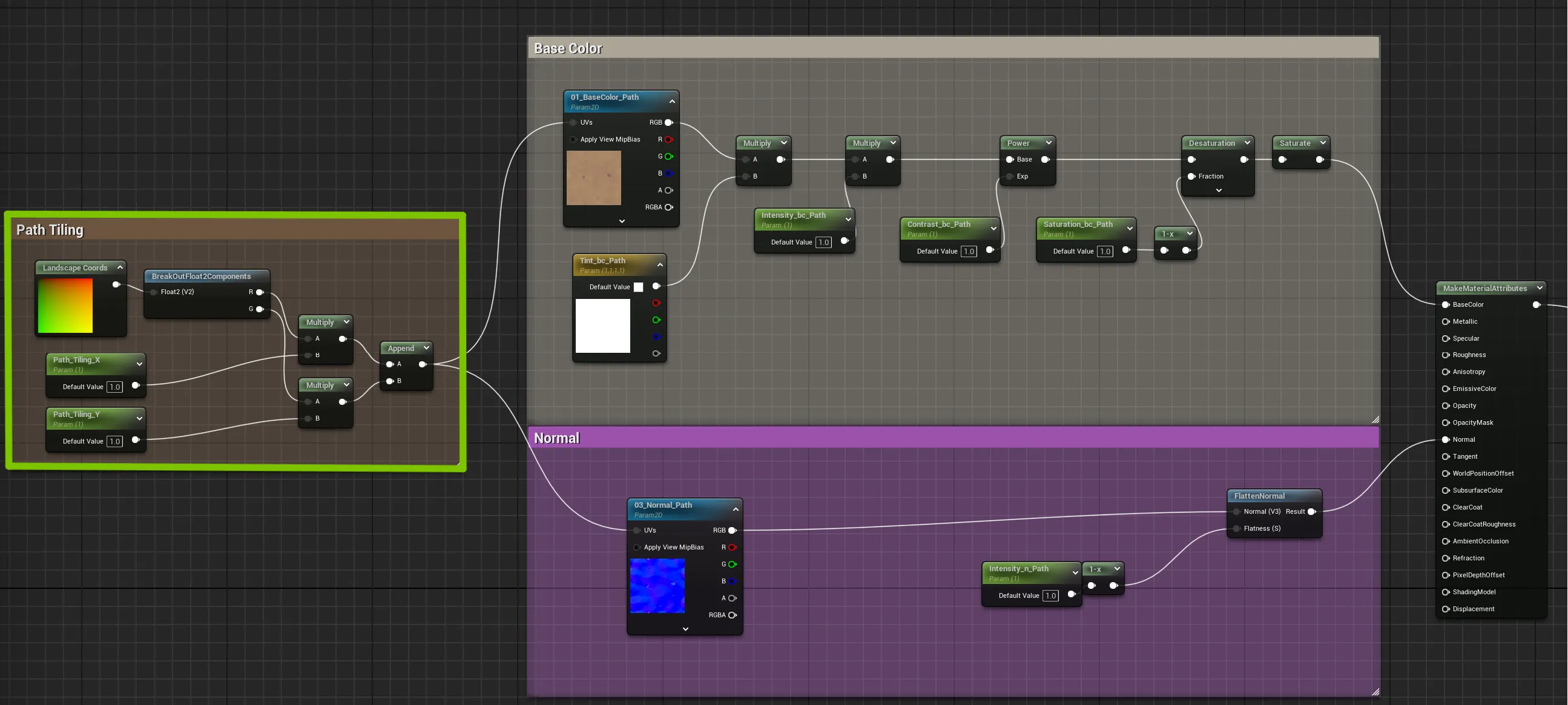1568x705 pixels.
Task: Select the Base Color comment box title
Action: (568, 48)
